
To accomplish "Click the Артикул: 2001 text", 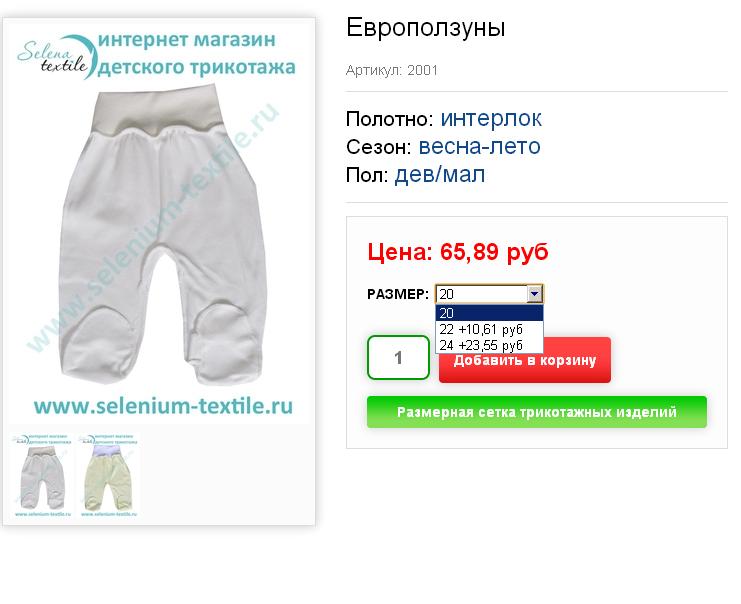I will [x=392, y=70].
